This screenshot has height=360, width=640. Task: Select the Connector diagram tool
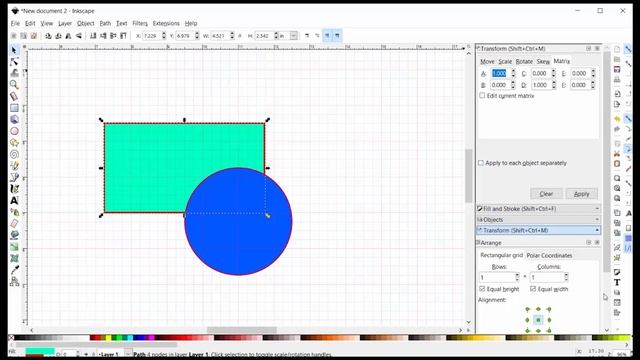tap(14, 281)
